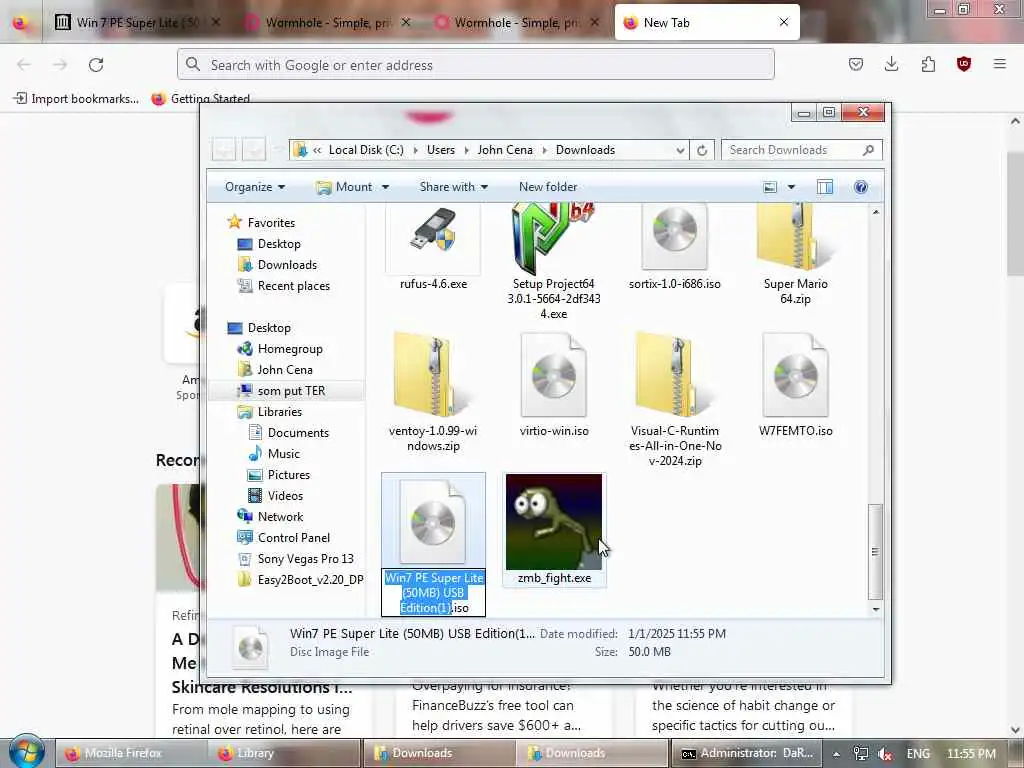
Task: Expand the Local Disk (C:) breadcrumb arrow
Action: pos(415,150)
